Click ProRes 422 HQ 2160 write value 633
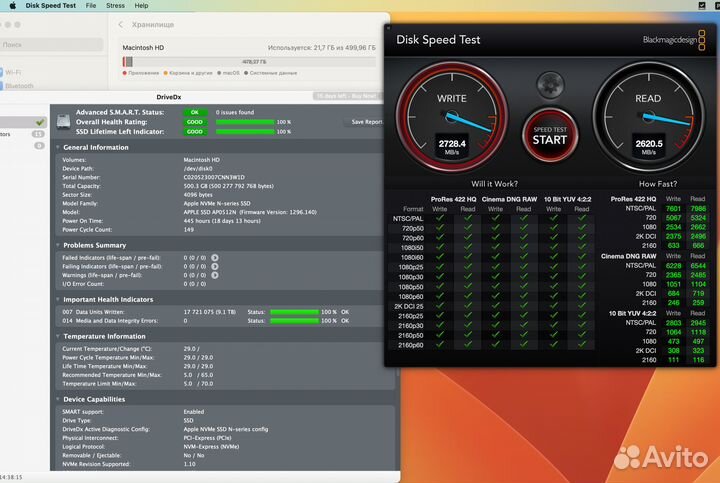 (x=673, y=246)
